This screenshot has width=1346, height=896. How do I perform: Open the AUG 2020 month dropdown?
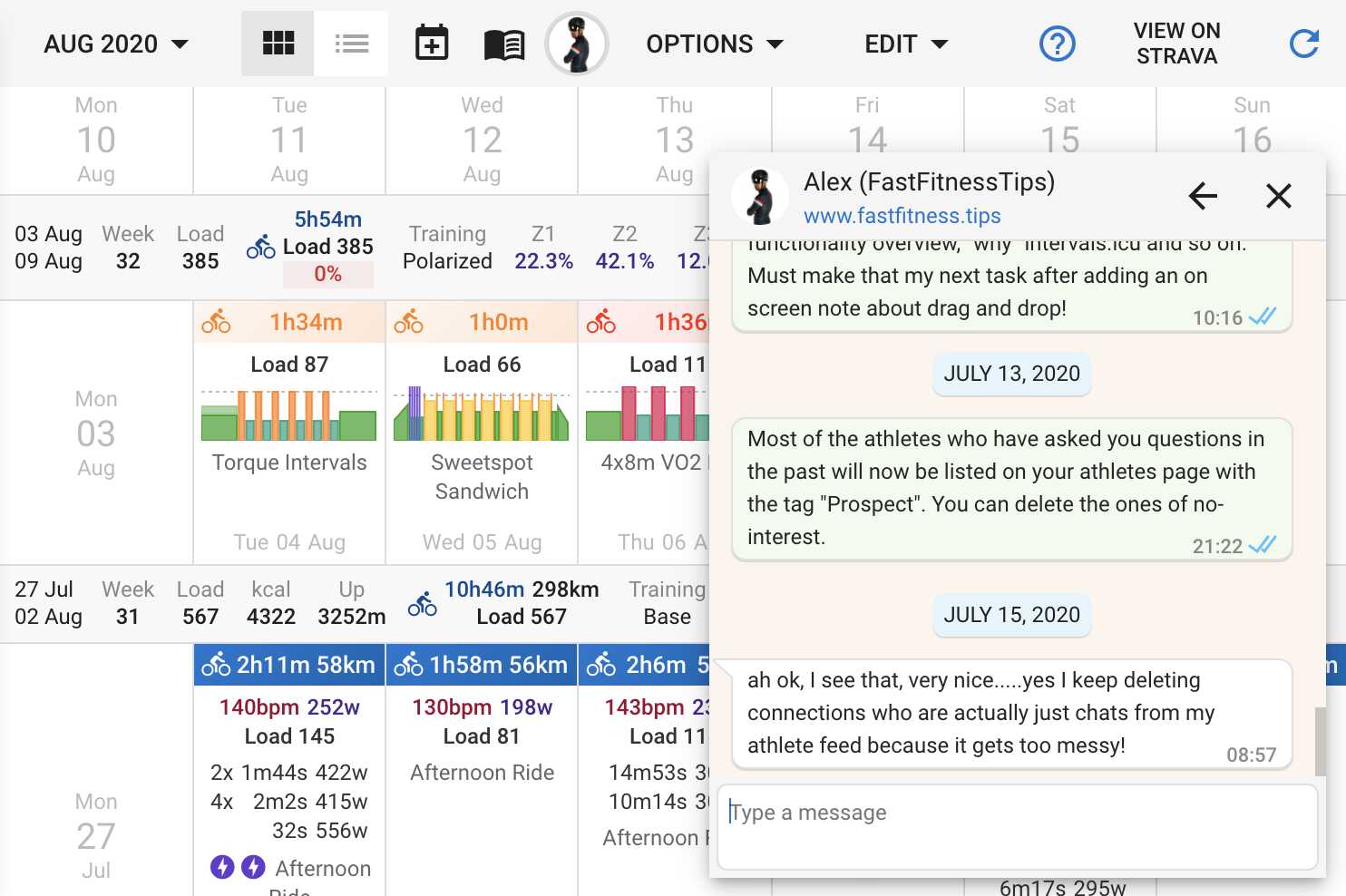click(116, 44)
